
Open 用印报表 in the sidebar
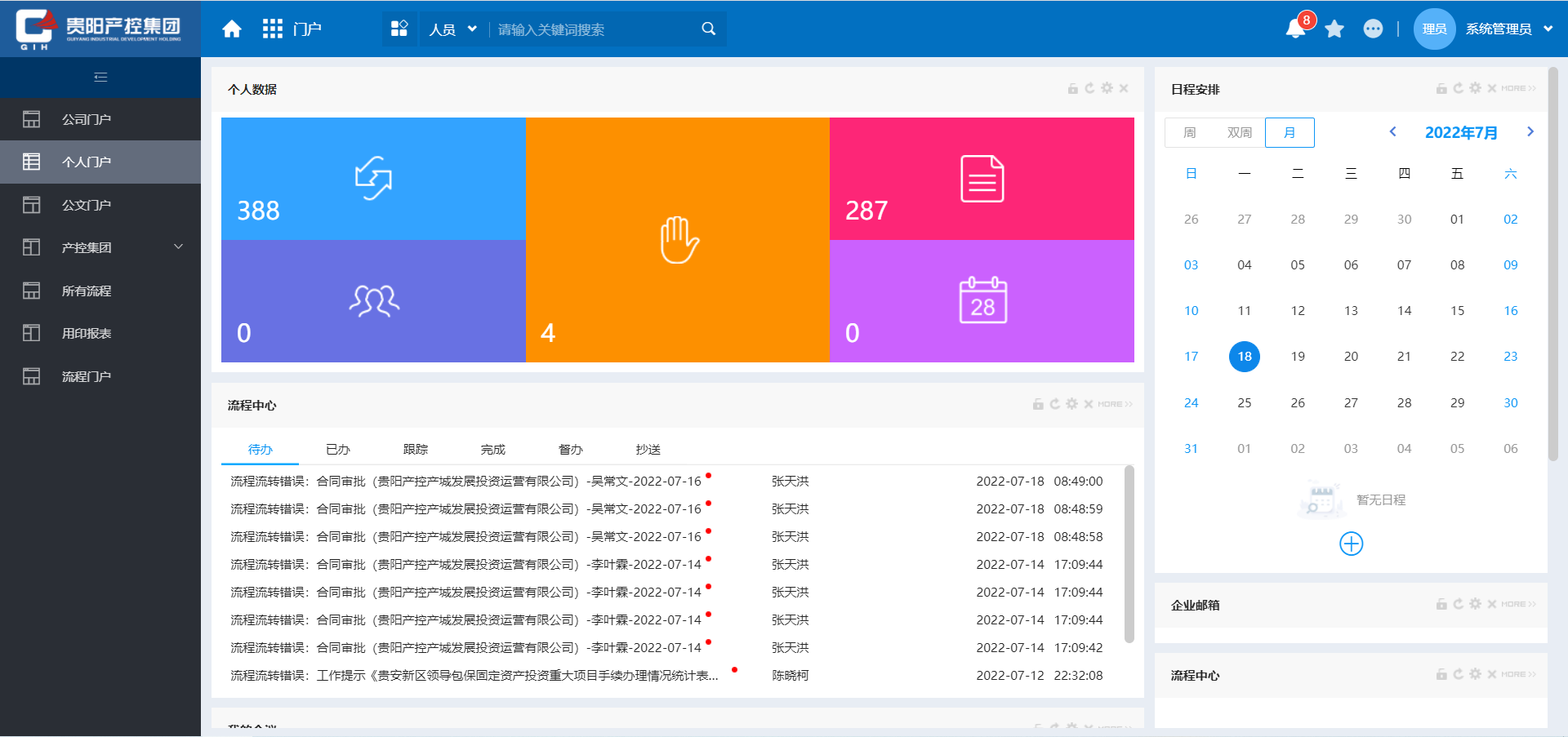pos(100,333)
